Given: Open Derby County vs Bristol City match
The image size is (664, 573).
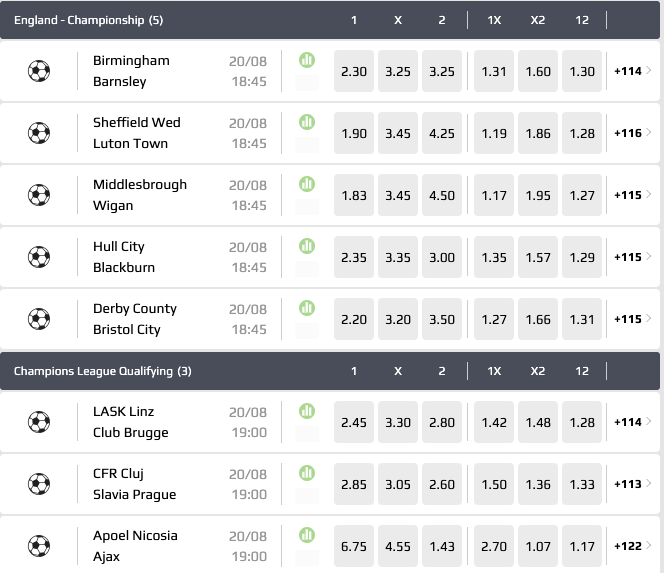Looking at the screenshot, I should tap(134, 319).
